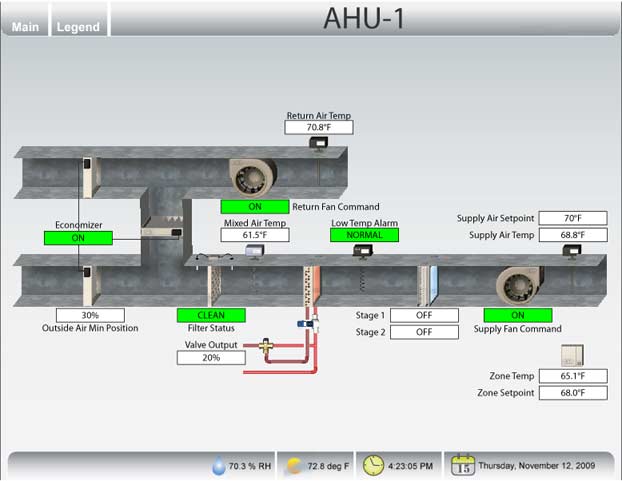
Task: Click the heating coil in the duct
Action: point(312,286)
